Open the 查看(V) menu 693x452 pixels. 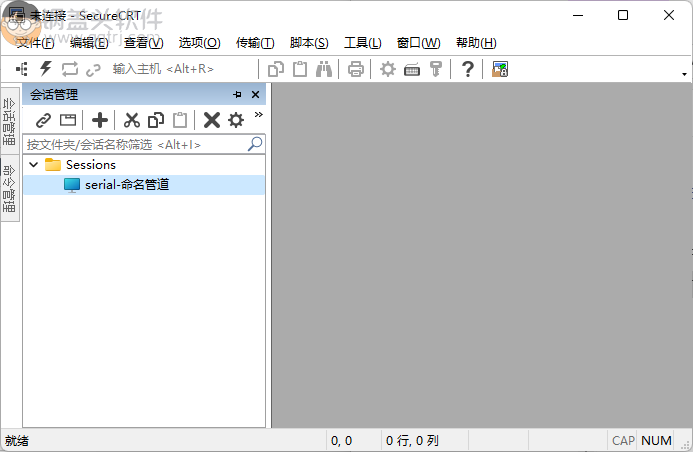144,43
